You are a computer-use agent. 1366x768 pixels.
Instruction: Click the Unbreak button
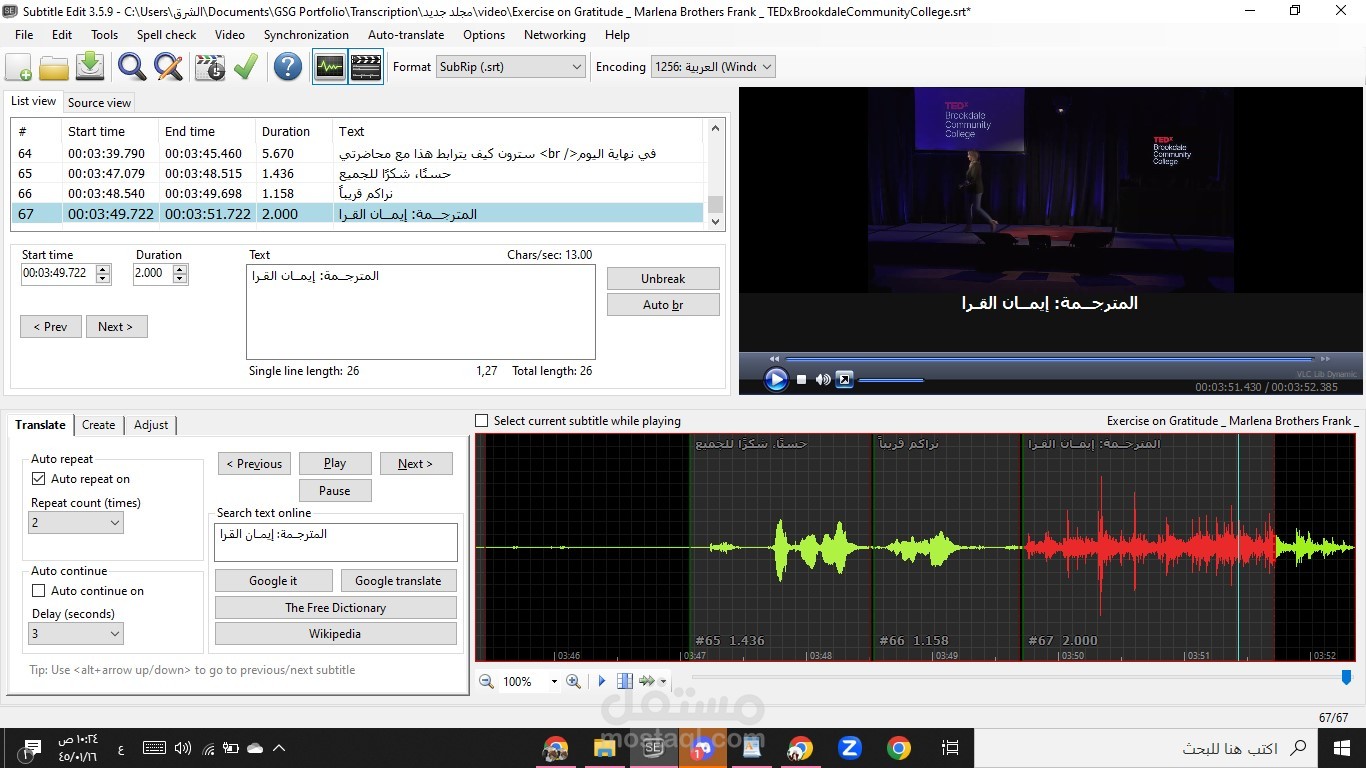pyautogui.click(x=663, y=279)
